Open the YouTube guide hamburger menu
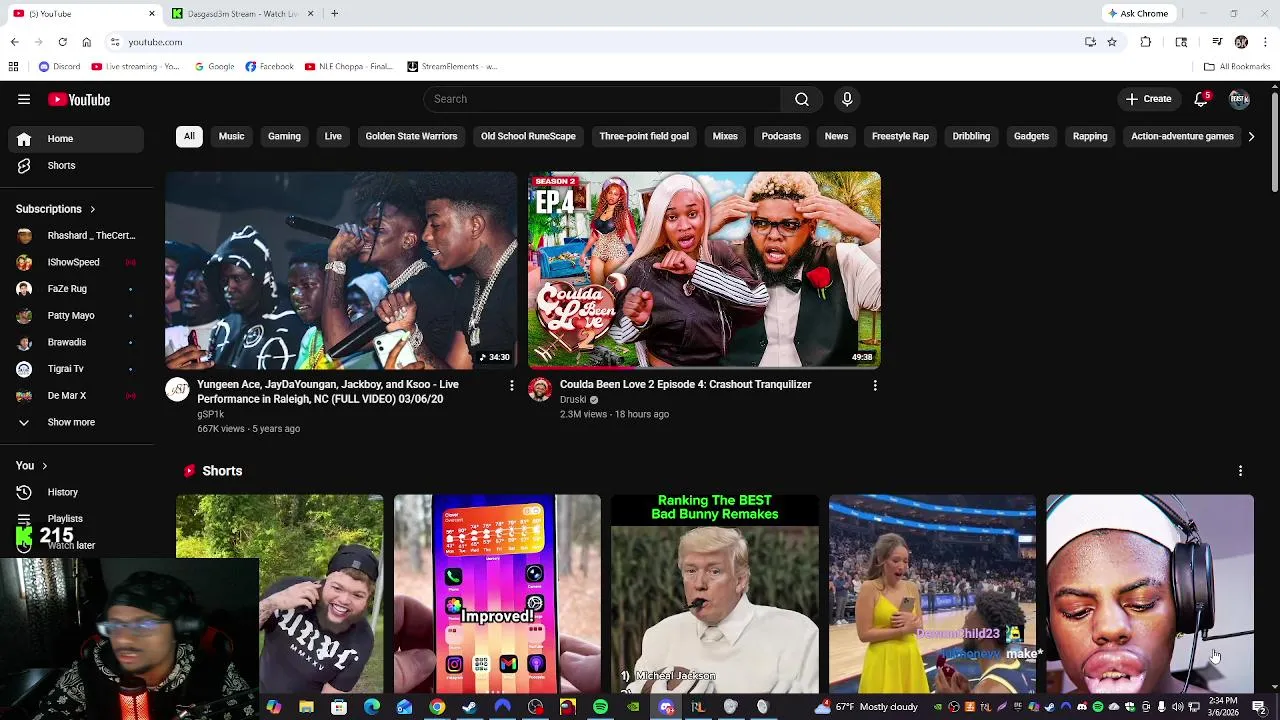 (x=24, y=99)
